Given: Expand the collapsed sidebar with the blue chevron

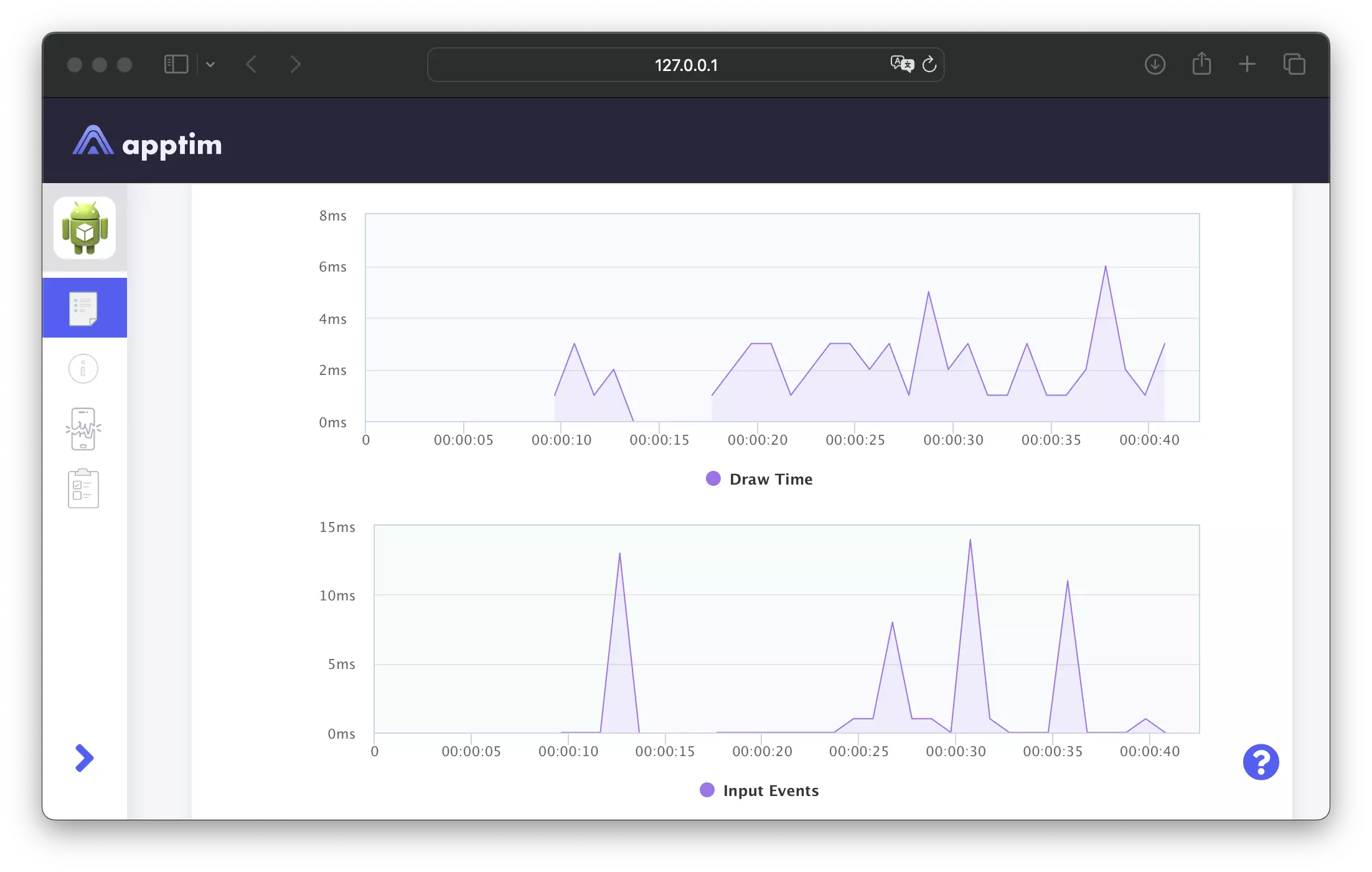Looking at the screenshot, I should tap(85, 758).
